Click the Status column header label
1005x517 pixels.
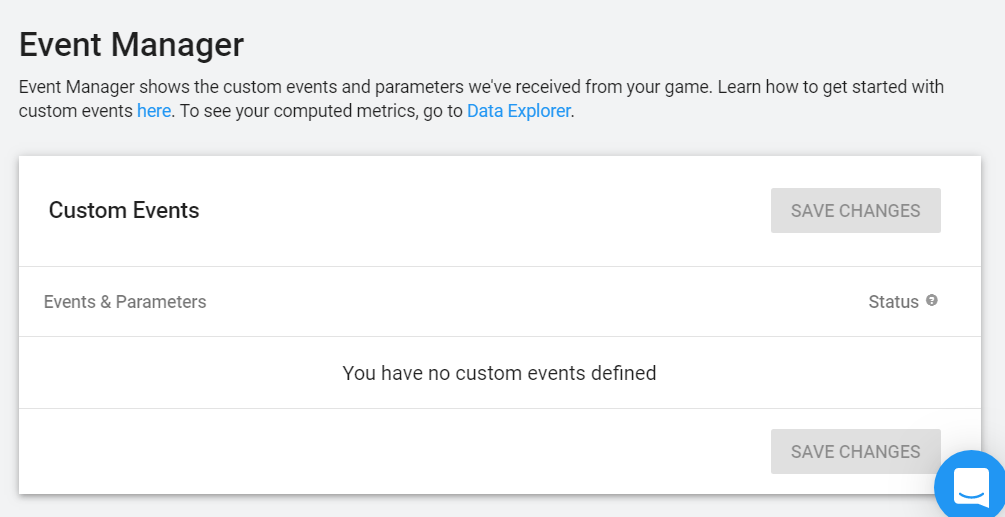893,302
